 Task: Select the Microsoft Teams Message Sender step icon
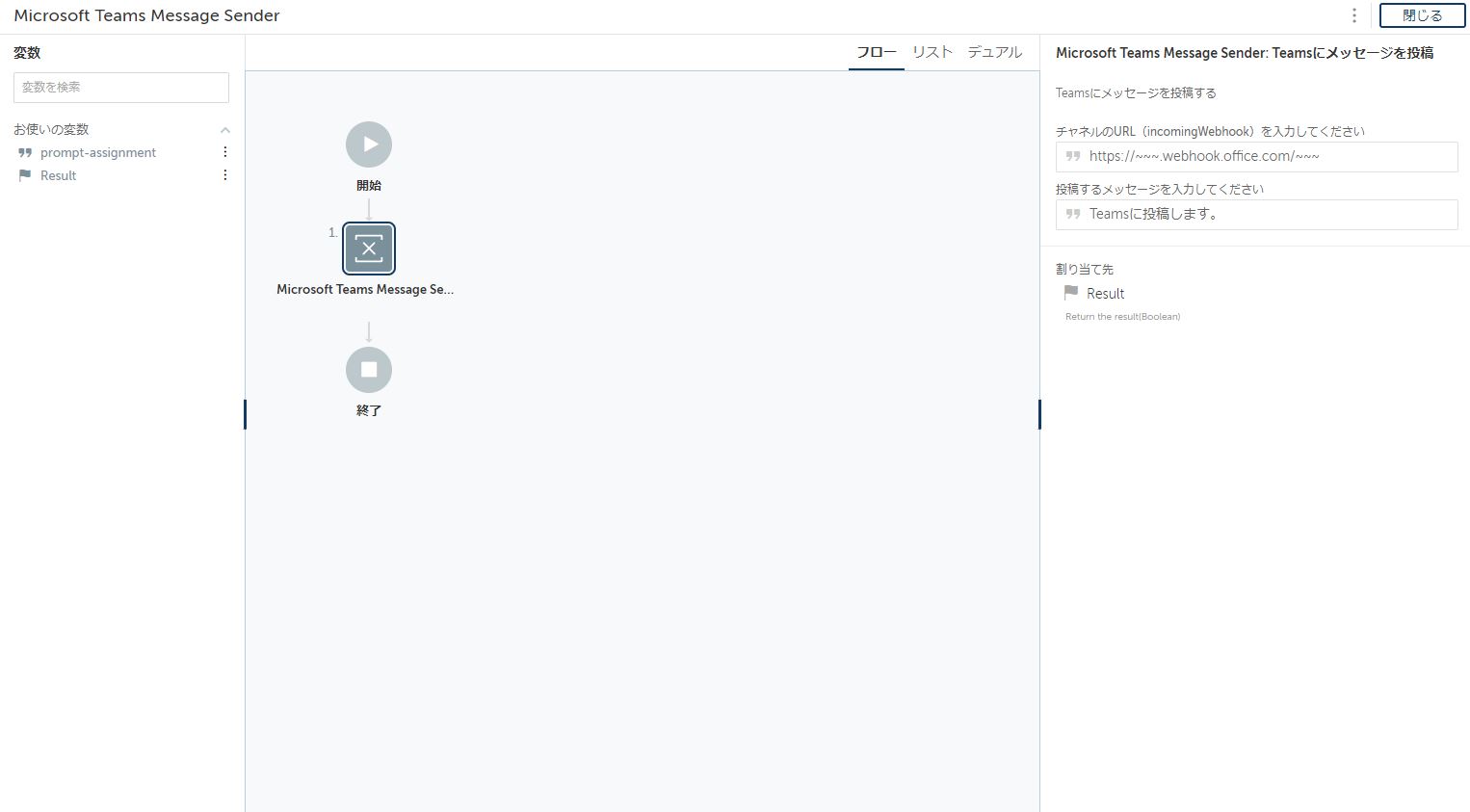369,249
